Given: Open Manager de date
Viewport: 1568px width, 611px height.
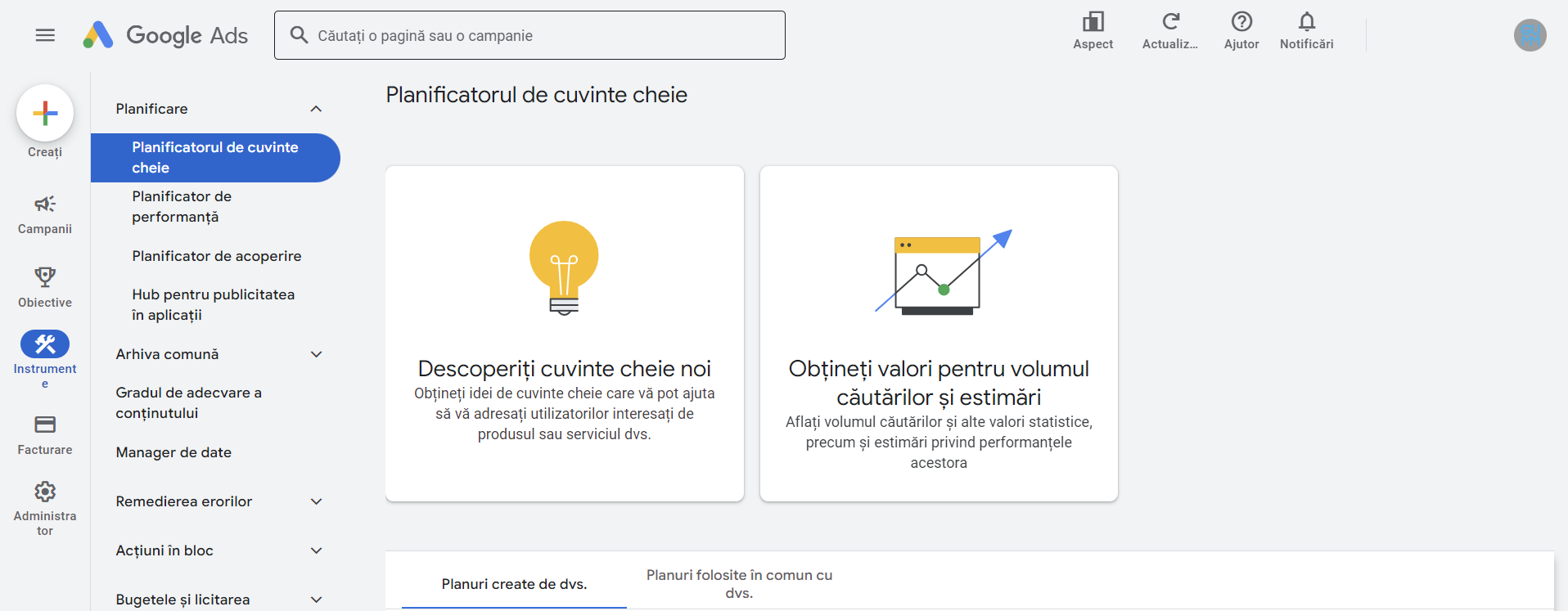Looking at the screenshot, I should click(x=215, y=452).
